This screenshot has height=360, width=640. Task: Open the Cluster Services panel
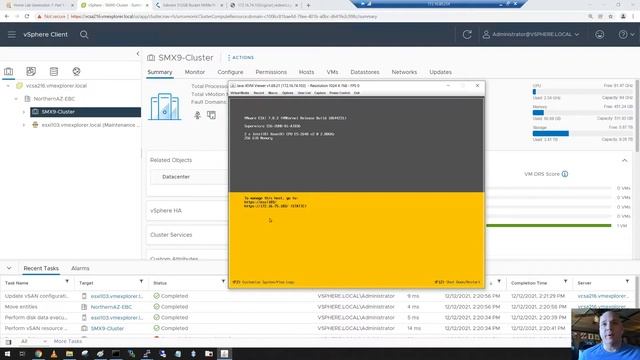pyautogui.click(x=171, y=235)
